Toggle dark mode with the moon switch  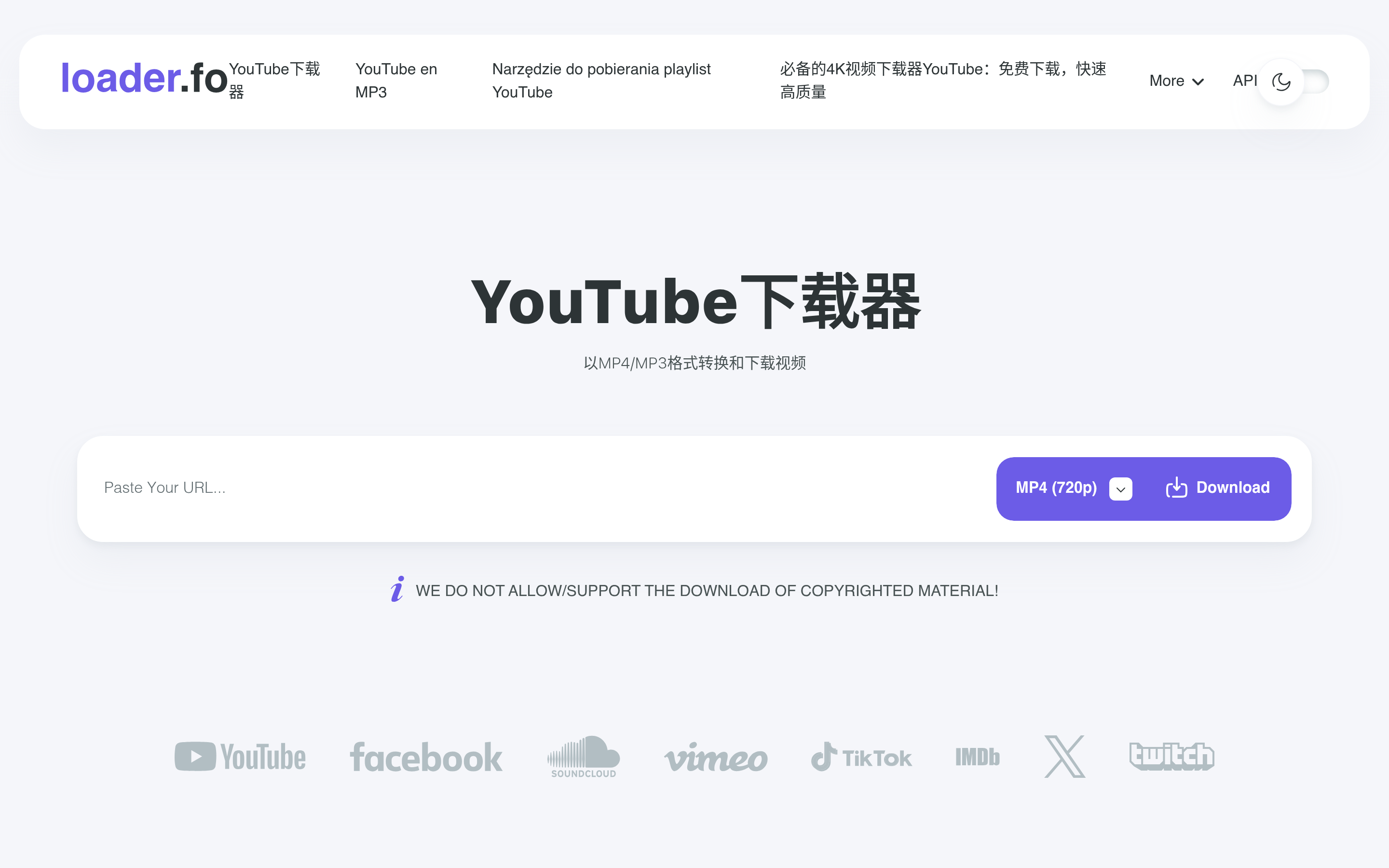1294,81
